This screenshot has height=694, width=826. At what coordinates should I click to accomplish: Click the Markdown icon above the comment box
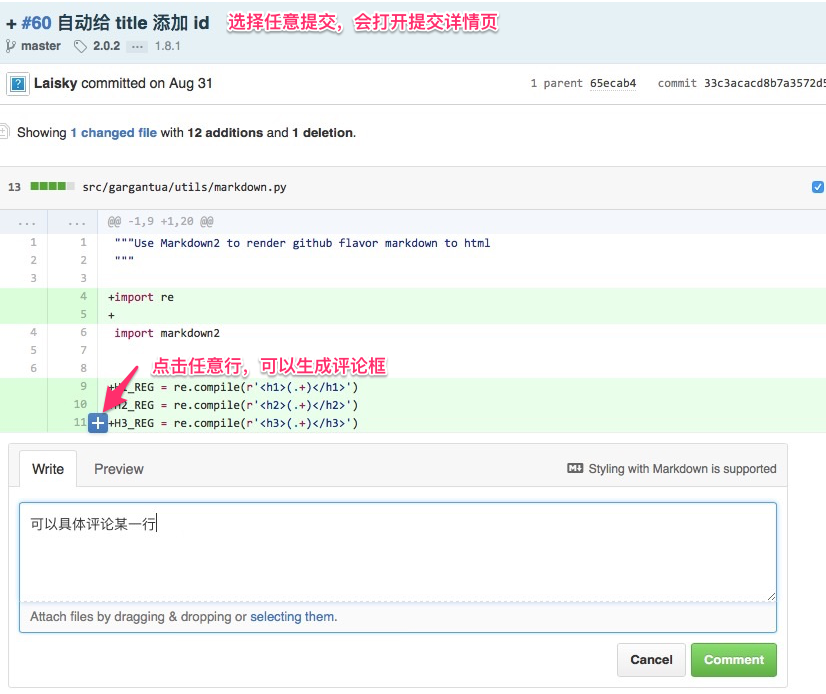click(575, 468)
